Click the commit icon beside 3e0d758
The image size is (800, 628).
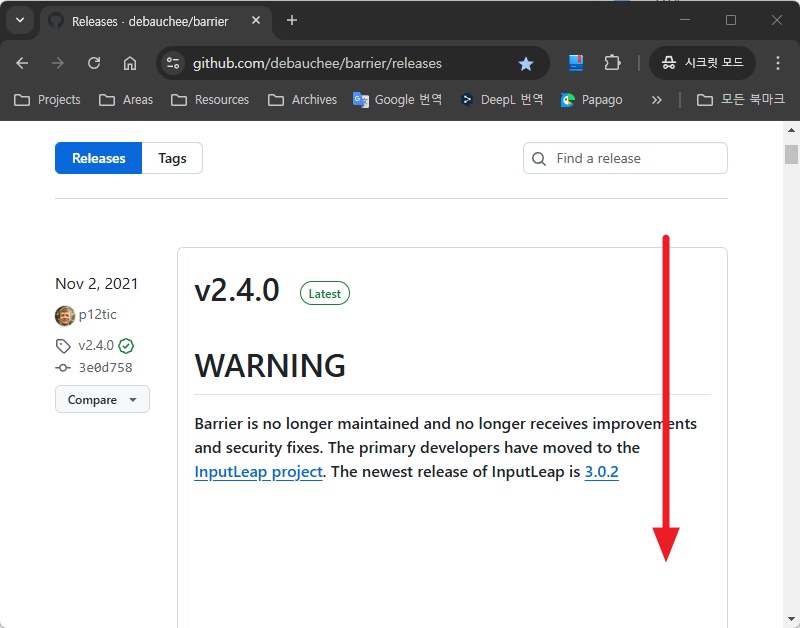coord(63,367)
